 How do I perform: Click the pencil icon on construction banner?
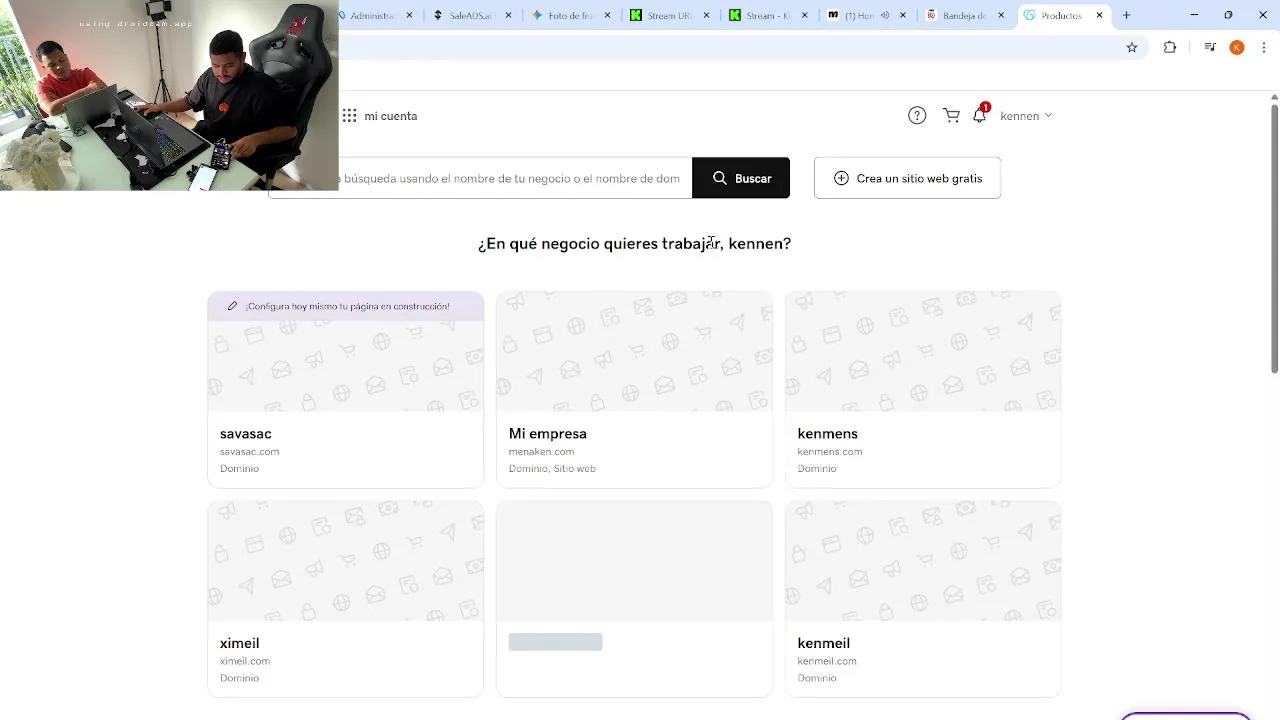(232, 306)
